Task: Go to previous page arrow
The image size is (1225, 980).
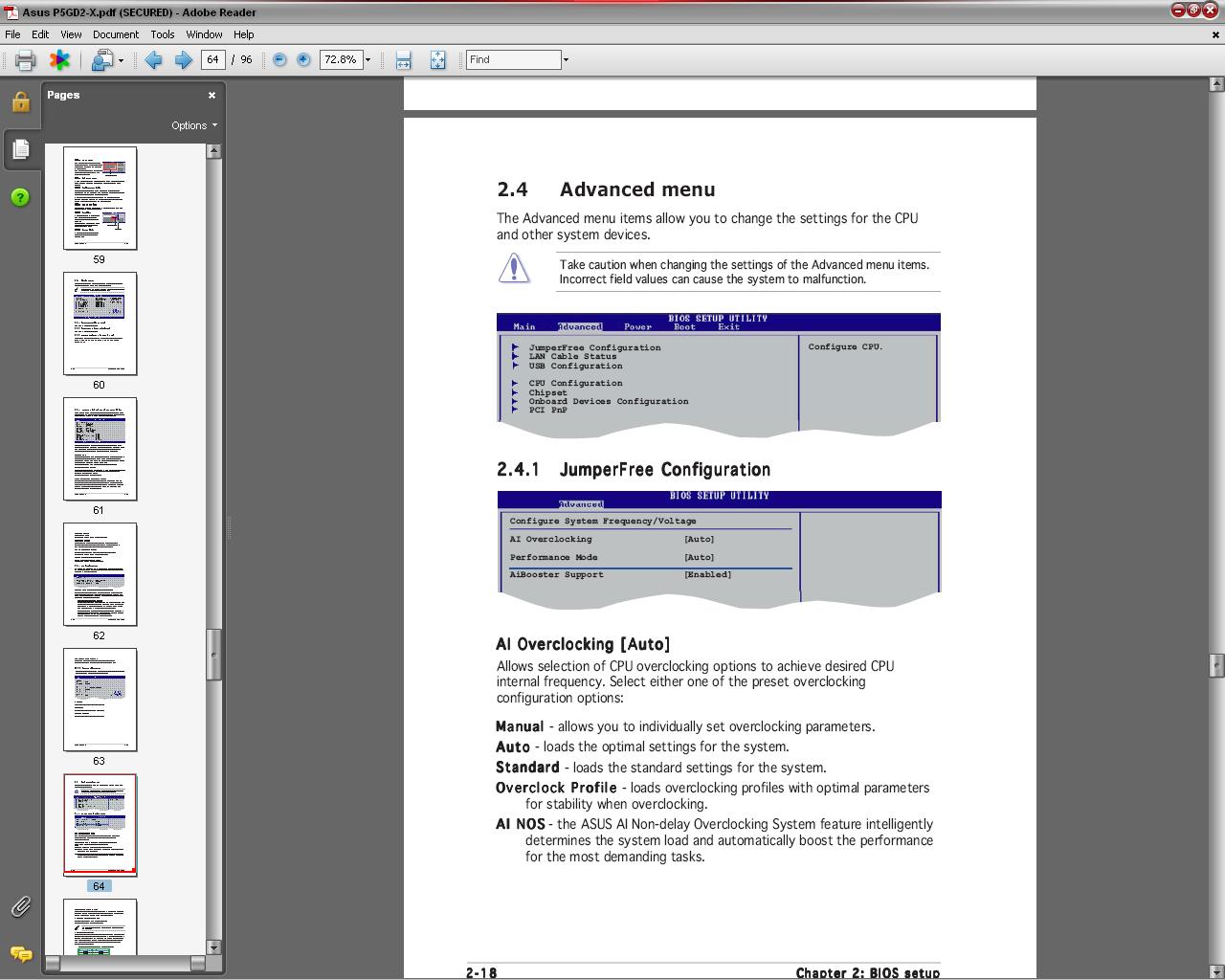Action: click(x=153, y=60)
